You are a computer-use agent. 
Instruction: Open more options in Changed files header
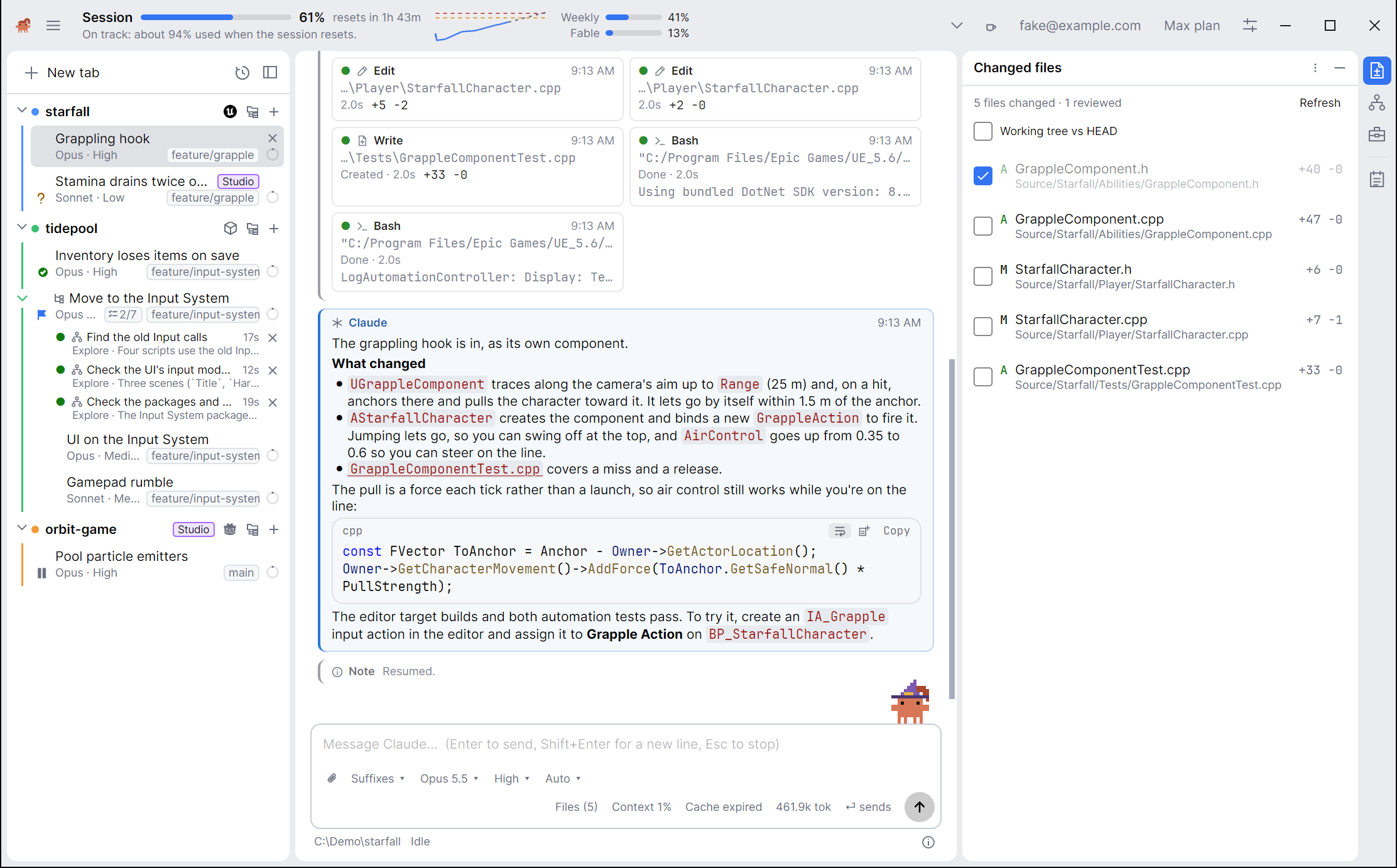[1315, 68]
